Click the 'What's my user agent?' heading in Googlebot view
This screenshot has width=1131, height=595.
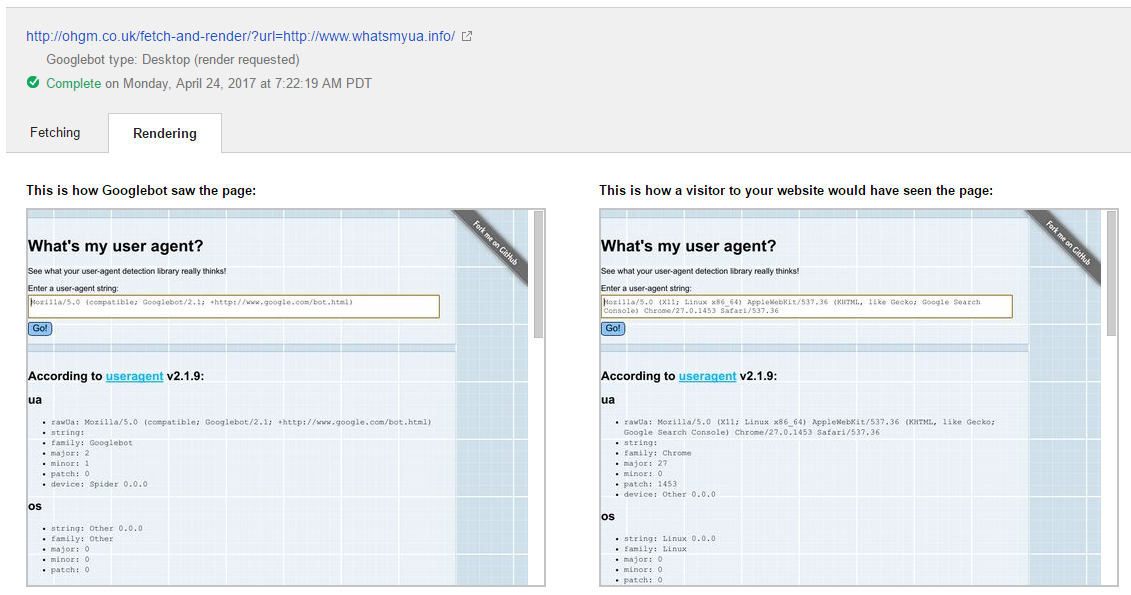(x=116, y=246)
